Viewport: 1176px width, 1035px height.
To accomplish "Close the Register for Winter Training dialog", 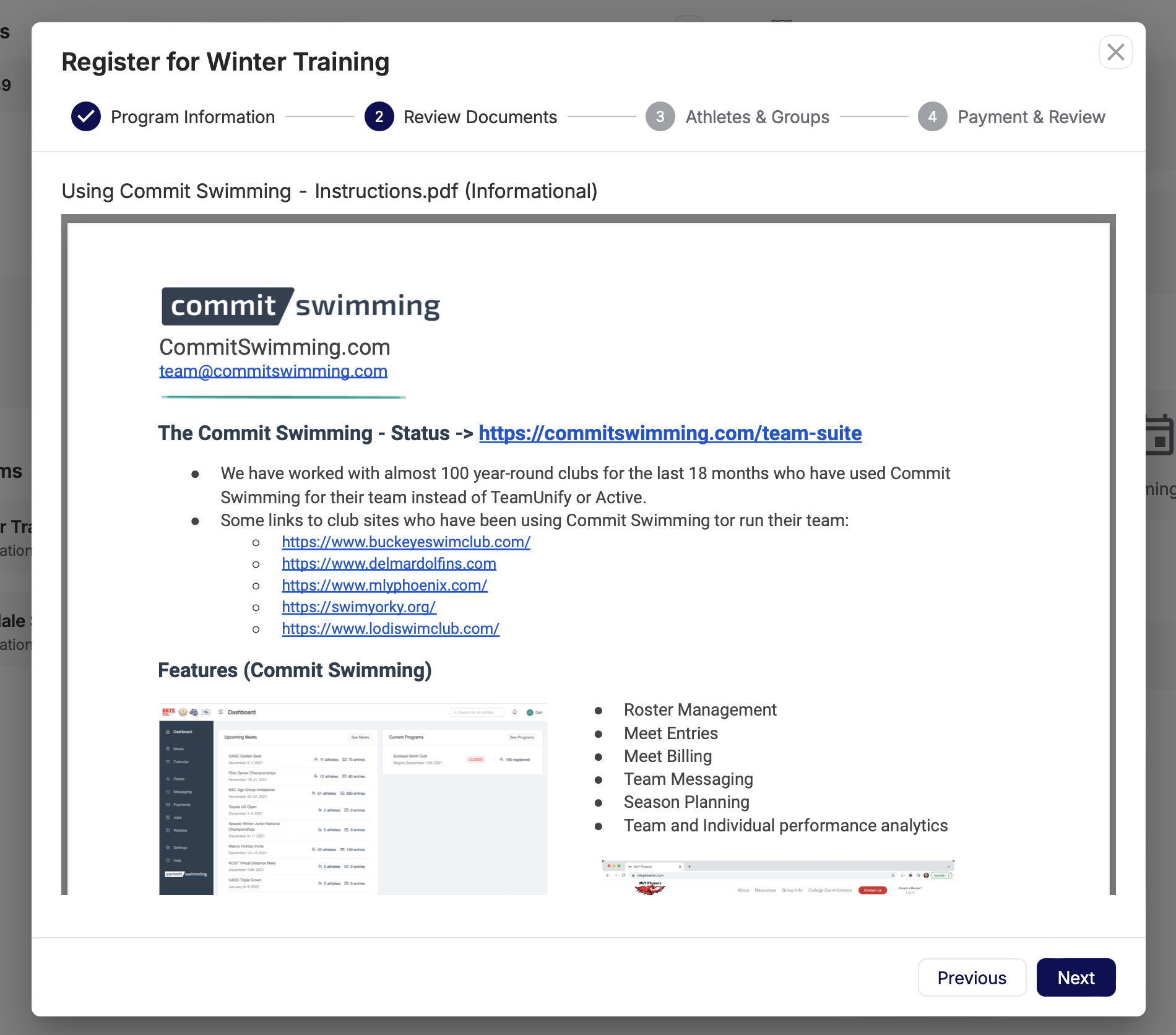I will click(x=1115, y=52).
